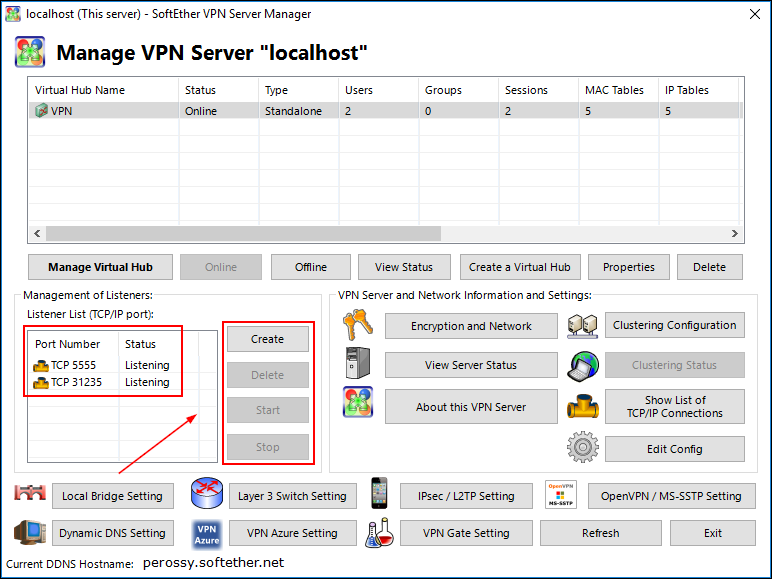The height and width of the screenshot is (579, 772).
Task: Open IPsec / L2TP Setting
Action: pos(466,496)
